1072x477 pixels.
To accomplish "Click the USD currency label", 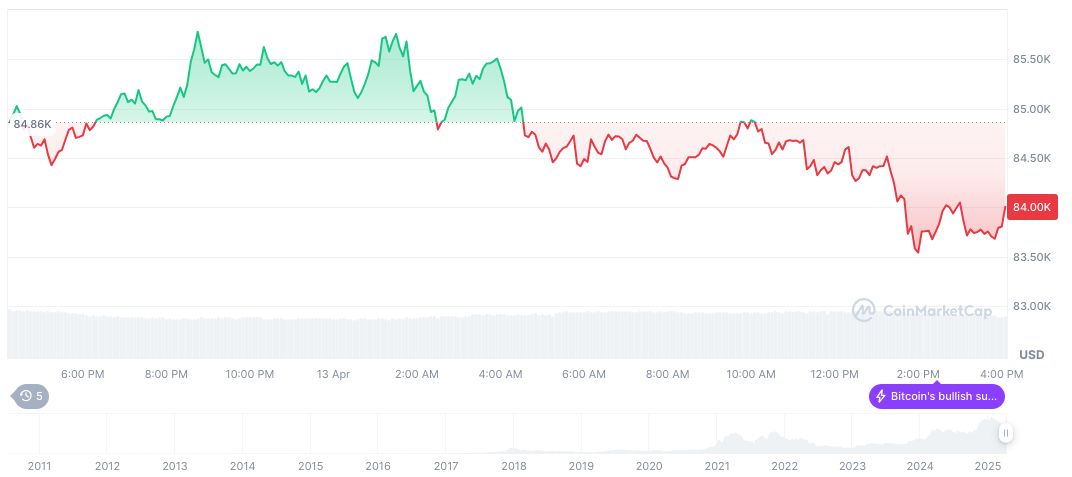I will point(1031,355).
